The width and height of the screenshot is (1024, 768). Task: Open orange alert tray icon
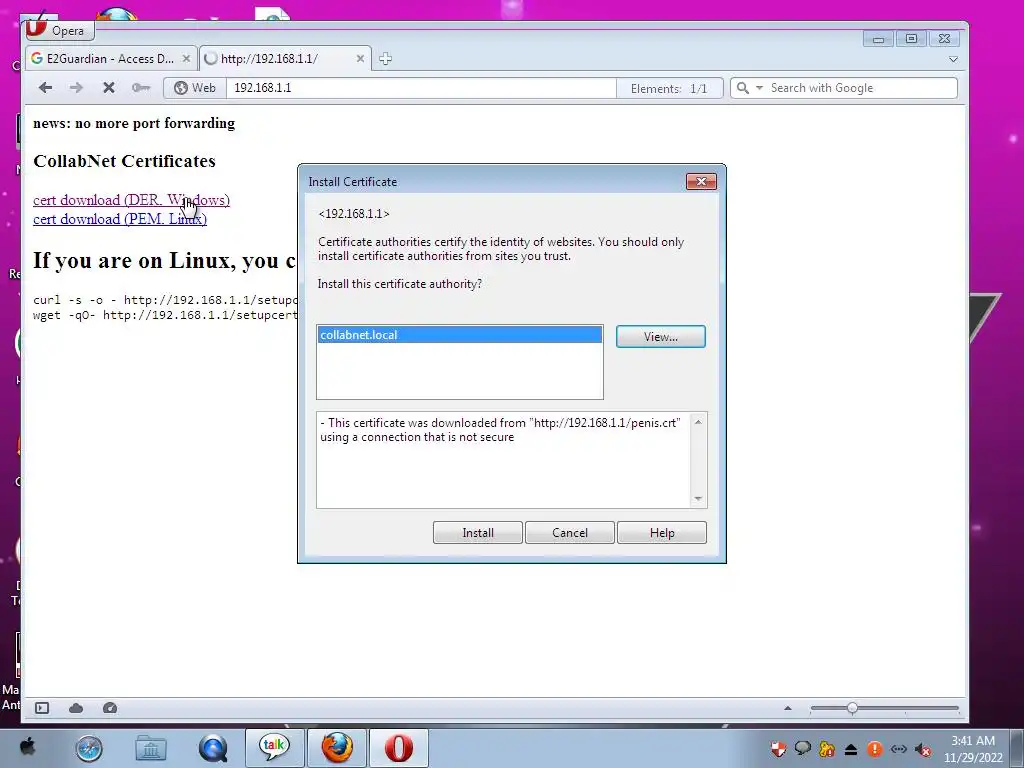pyautogui.click(x=875, y=748)
